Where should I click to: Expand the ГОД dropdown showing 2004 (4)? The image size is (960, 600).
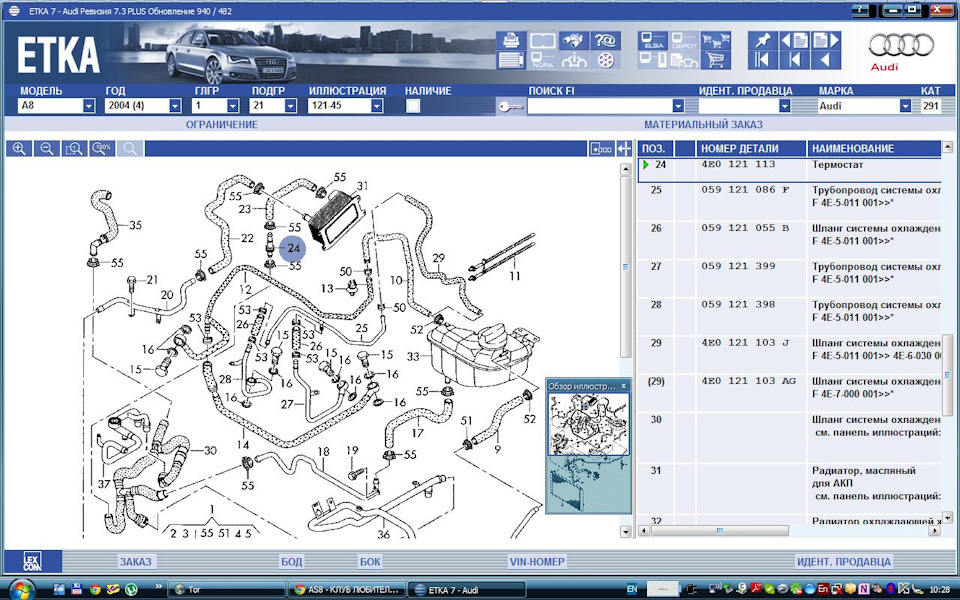(175, 105)
